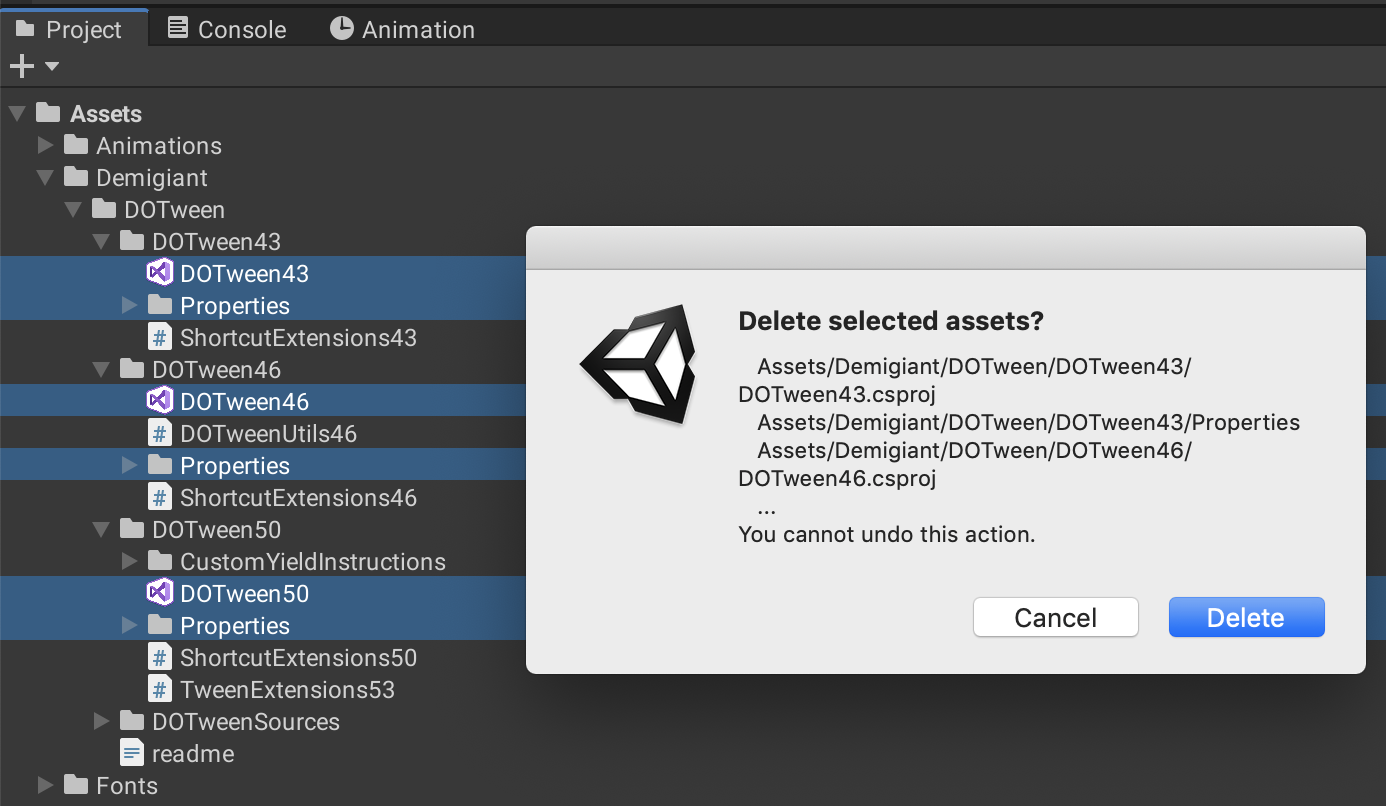The image size is (1386, 806).
Task: Select the ShortcutExtensions43 C# script icon
Action: point(159,337)
